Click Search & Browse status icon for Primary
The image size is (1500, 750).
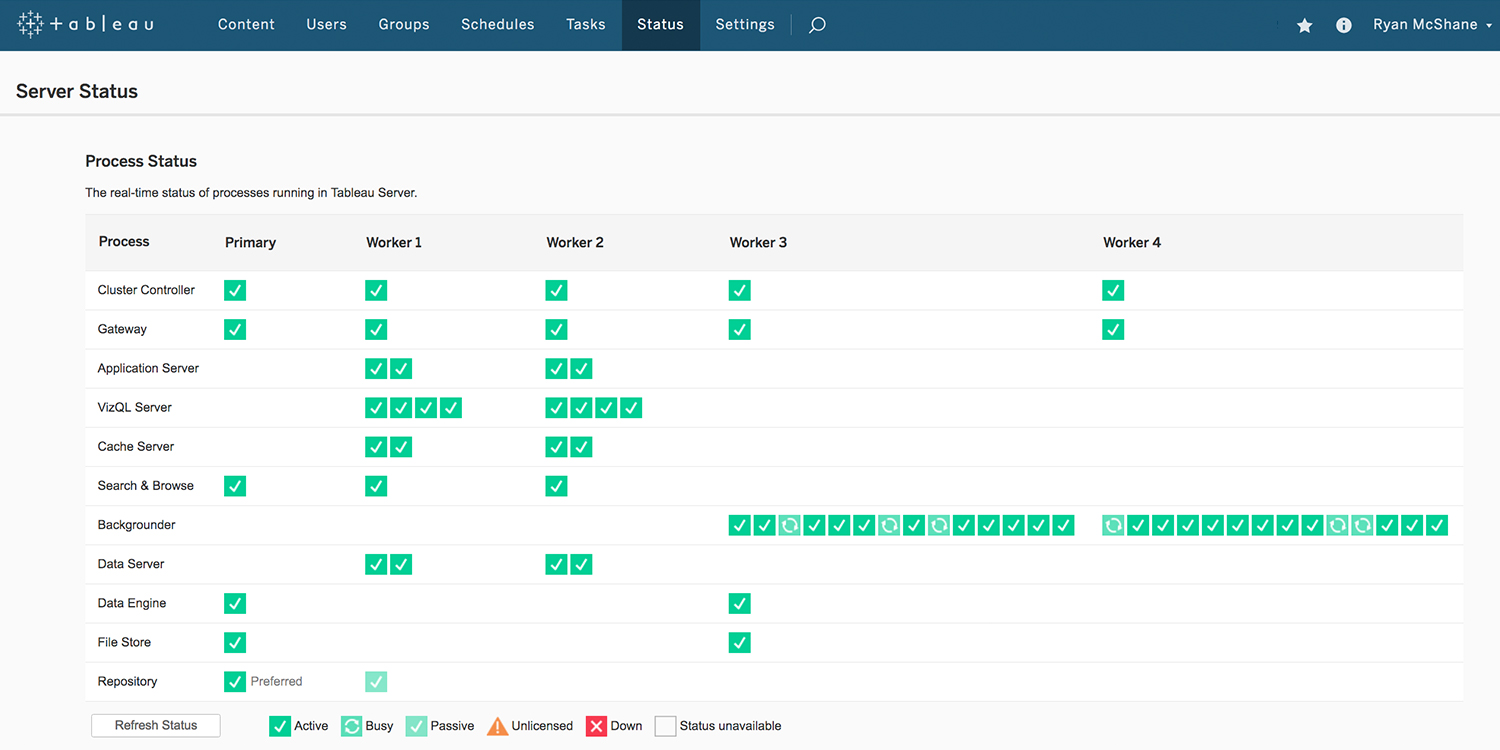(235, 486)
